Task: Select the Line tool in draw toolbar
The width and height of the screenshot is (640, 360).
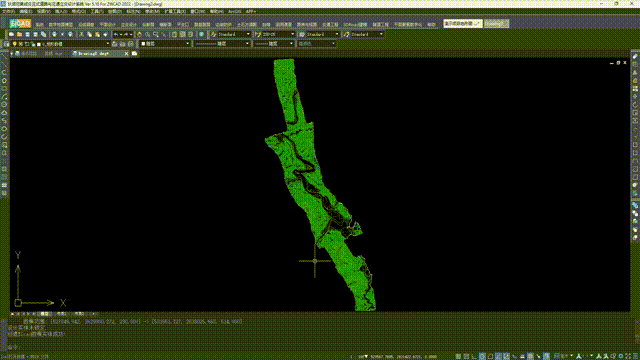Action: tap(4, 57)
